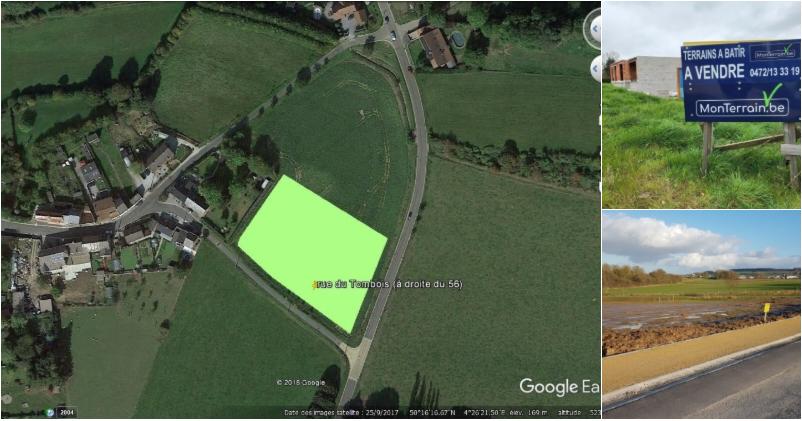Viewport: 802px width, 421px height.
Task: Click the left arrow on the move joystick
Action: coord(596,68)
